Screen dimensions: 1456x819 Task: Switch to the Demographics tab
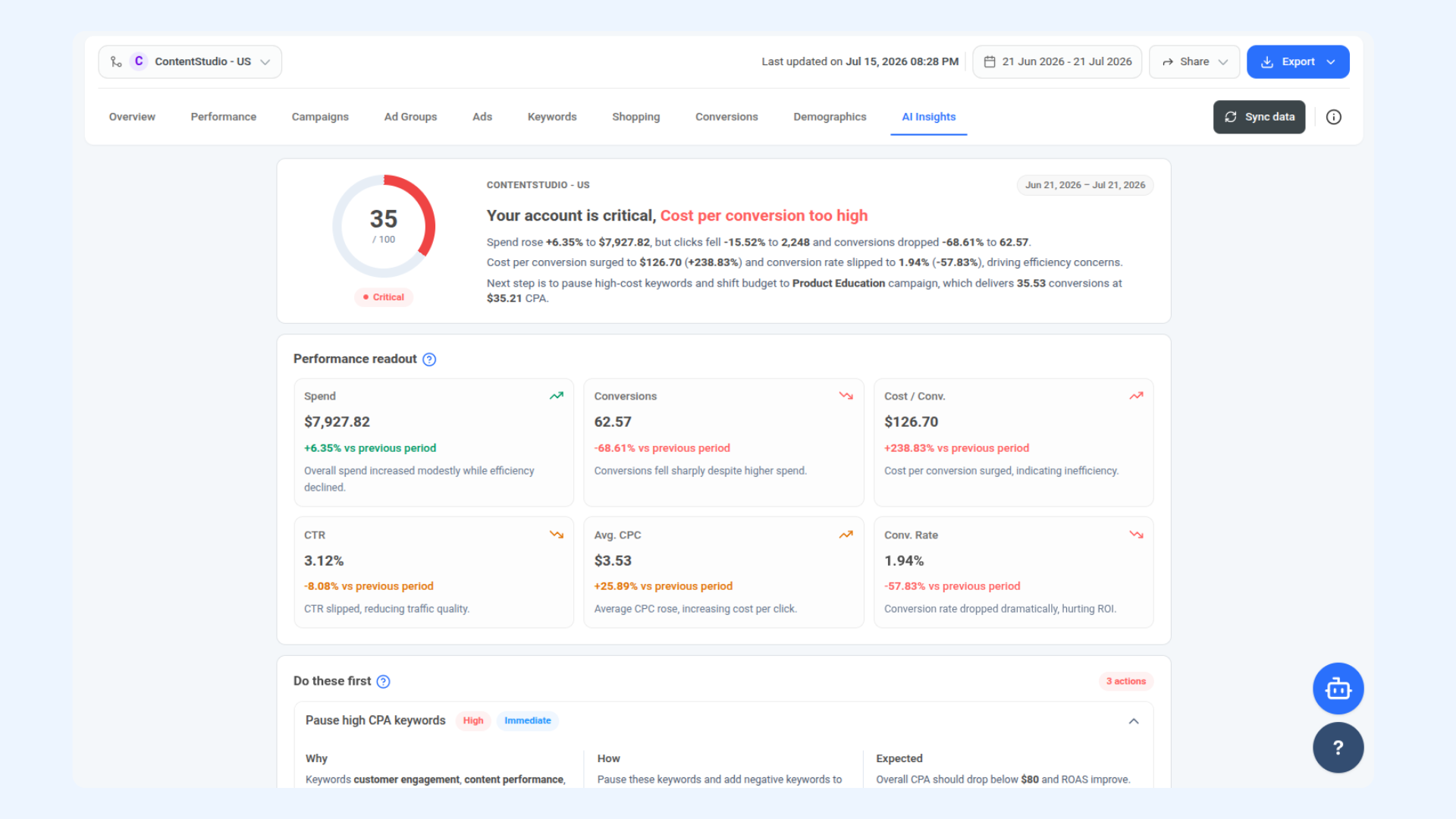coord(830,117)
